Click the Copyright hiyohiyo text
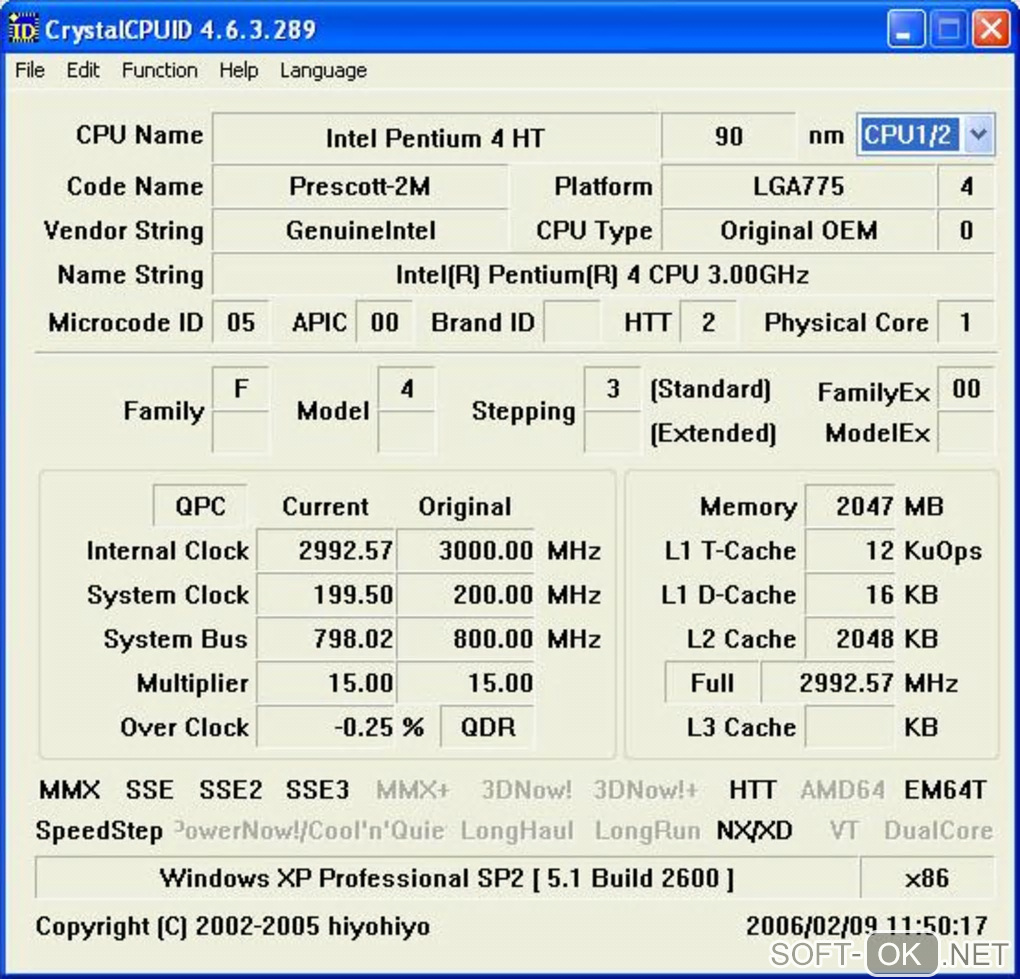Viewport: 1020px width, 979px height. click(233, 926)
